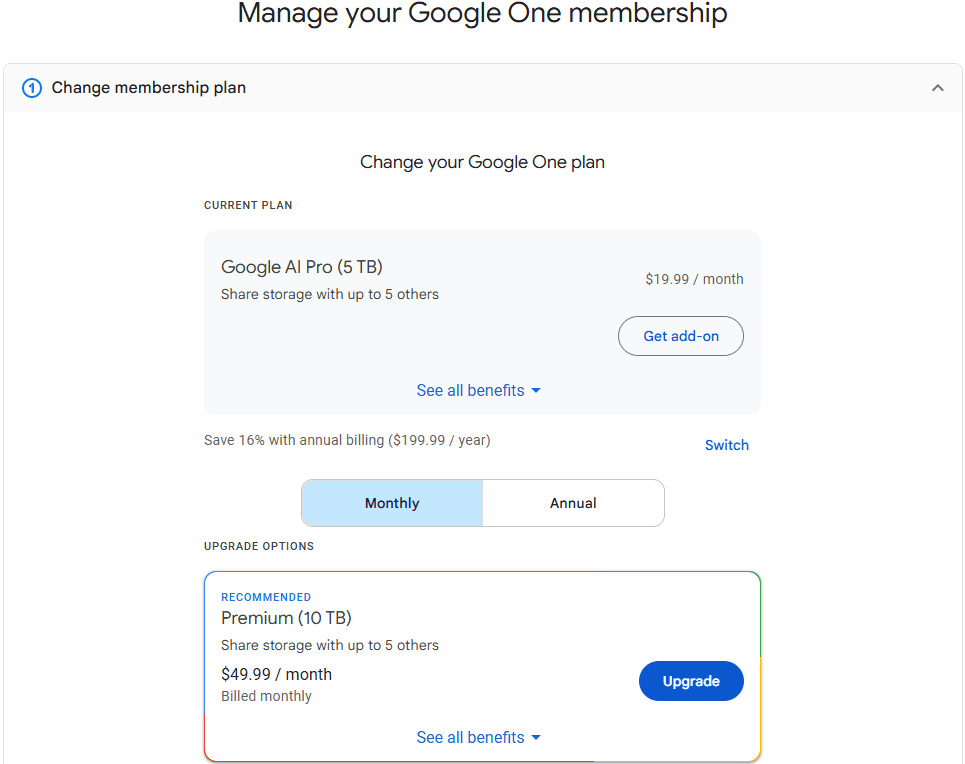The width and height of the screenshot is (965, 764).
Task: Click the Get add-on button
Action: pos(680,336)
